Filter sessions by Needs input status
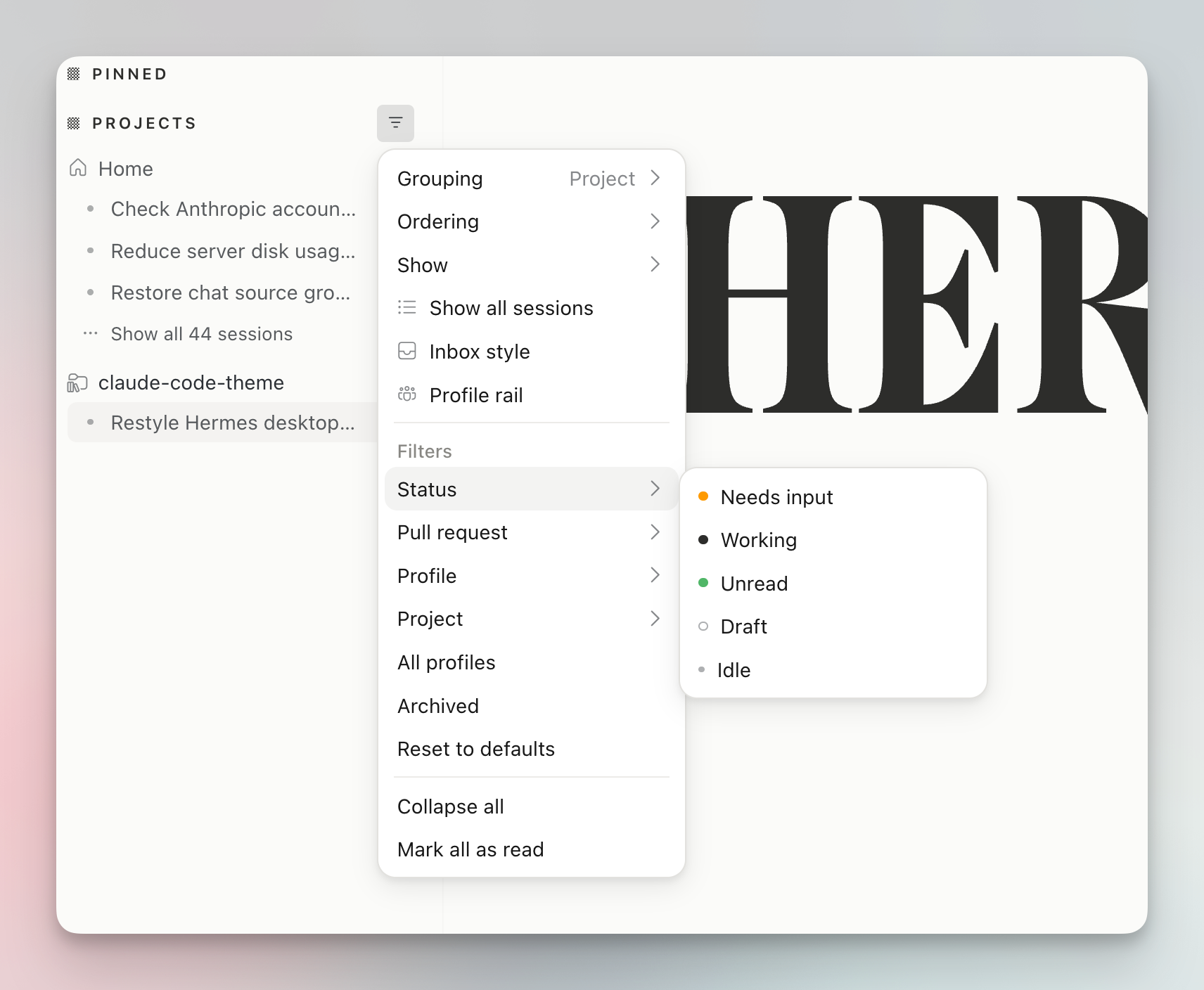The width and height of the screenshot is (1204, 990). coord(833,497)
